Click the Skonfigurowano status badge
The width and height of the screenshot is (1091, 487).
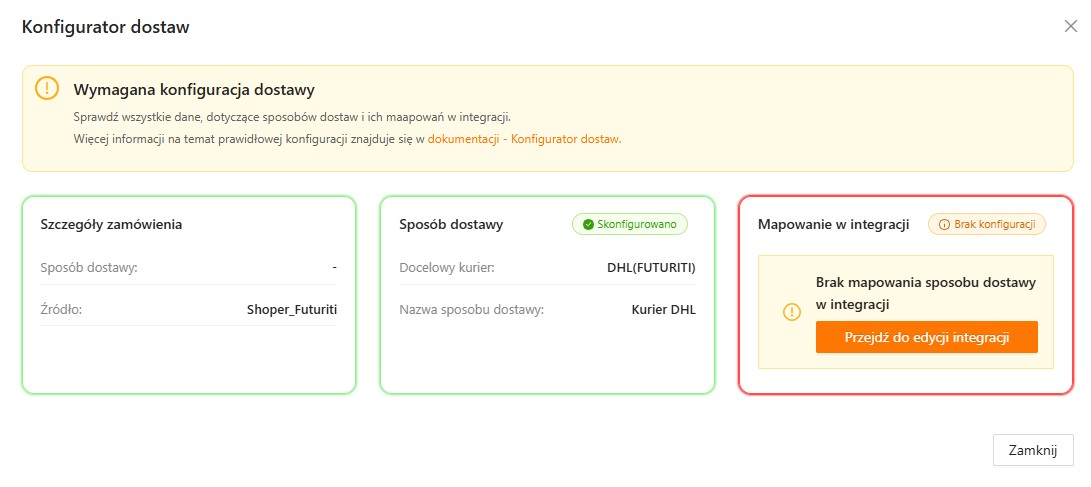pyautogui.click(x=630, y=225)
